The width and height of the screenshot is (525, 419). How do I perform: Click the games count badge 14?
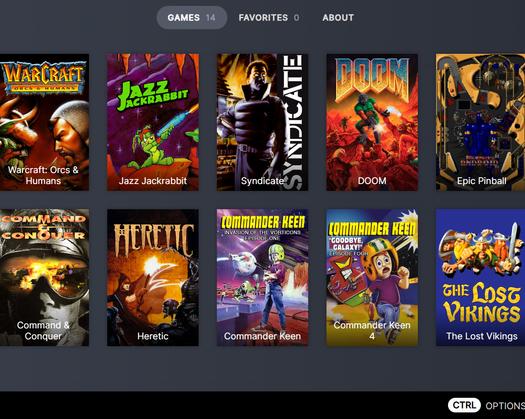[211, 17]
